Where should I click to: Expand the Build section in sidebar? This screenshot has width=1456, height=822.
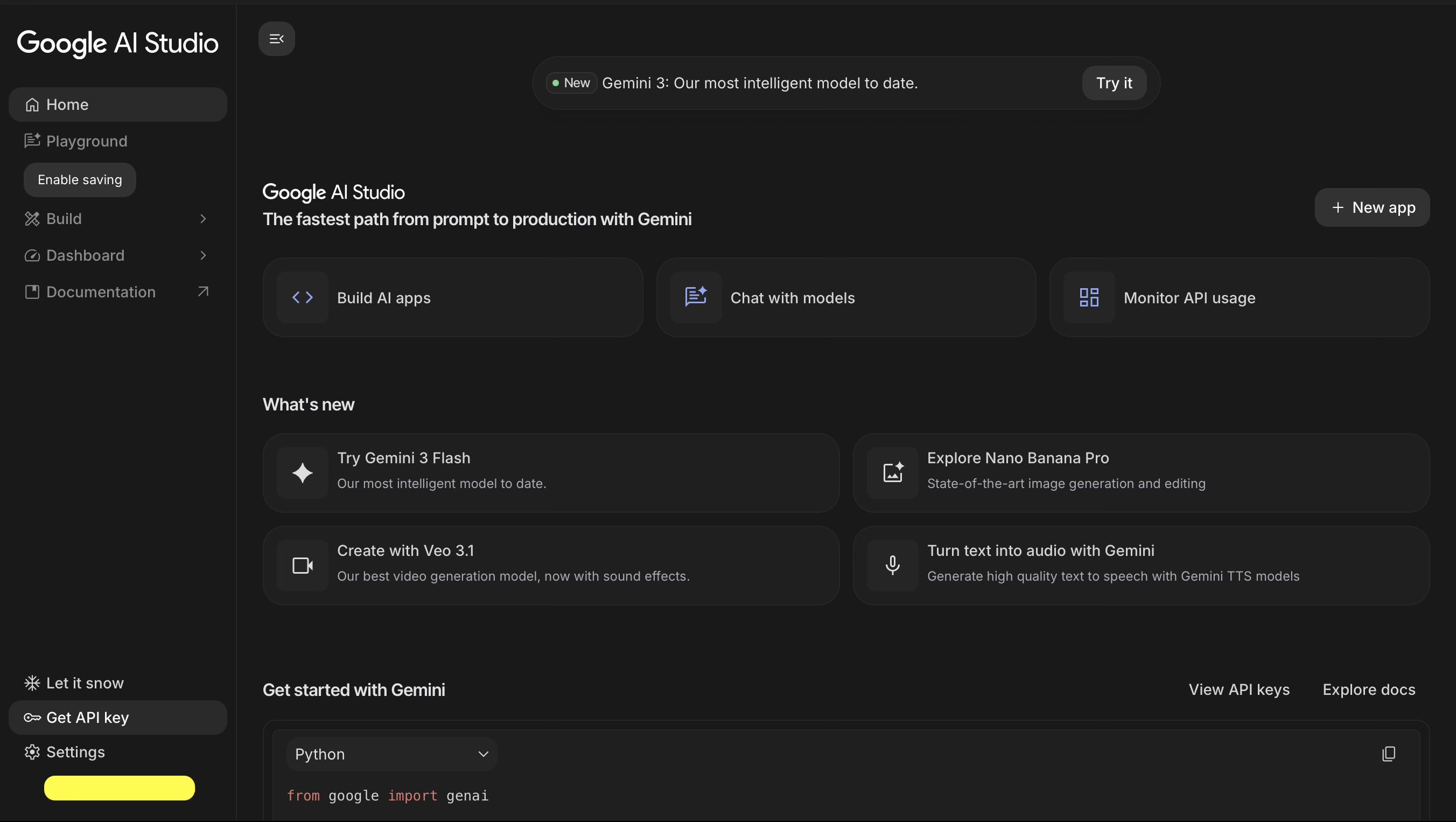pyautogui.click(x=204, y=219)
